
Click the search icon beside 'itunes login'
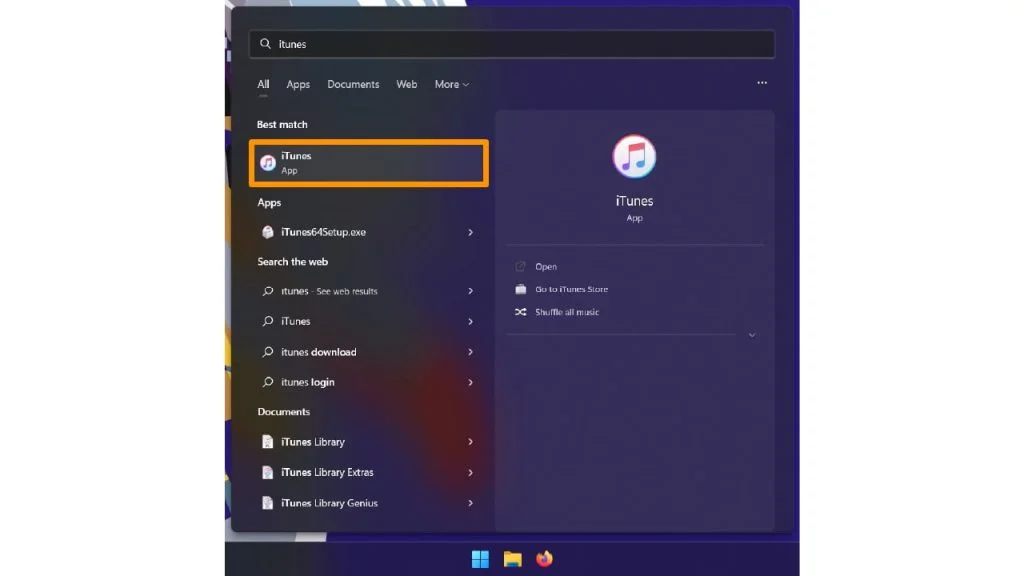point(268,382)
